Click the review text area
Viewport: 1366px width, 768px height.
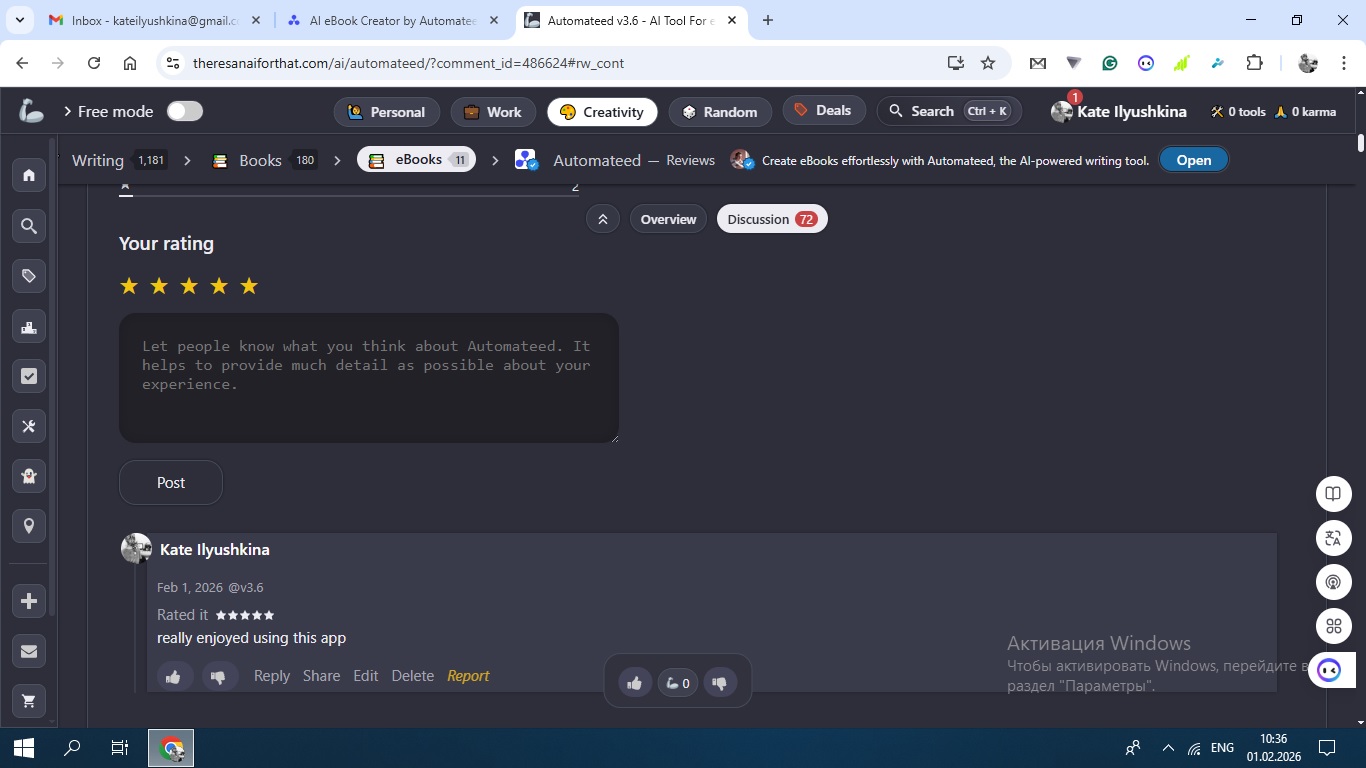point(369,378)
